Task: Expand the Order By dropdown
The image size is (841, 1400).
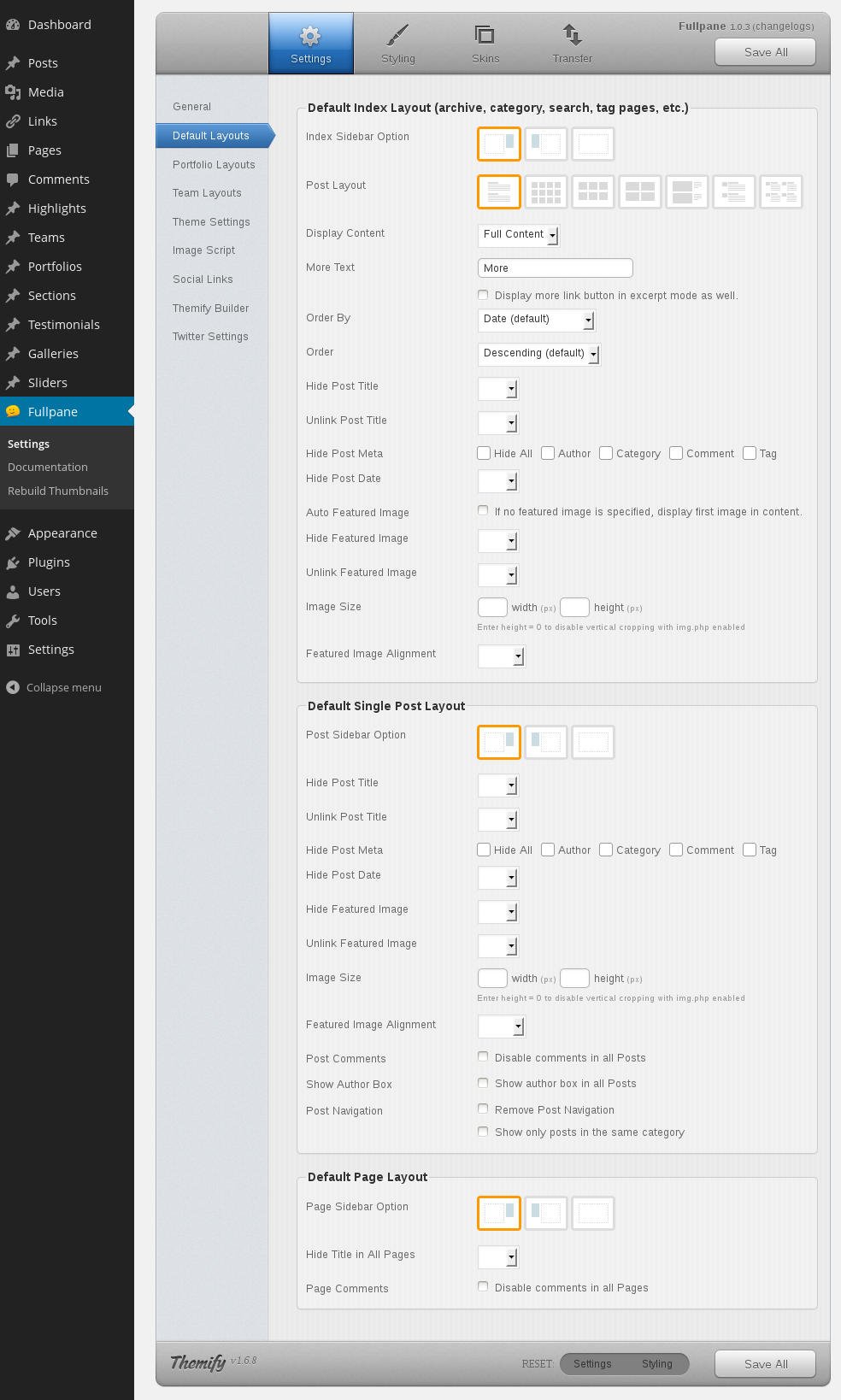Action: click(536, 319)
